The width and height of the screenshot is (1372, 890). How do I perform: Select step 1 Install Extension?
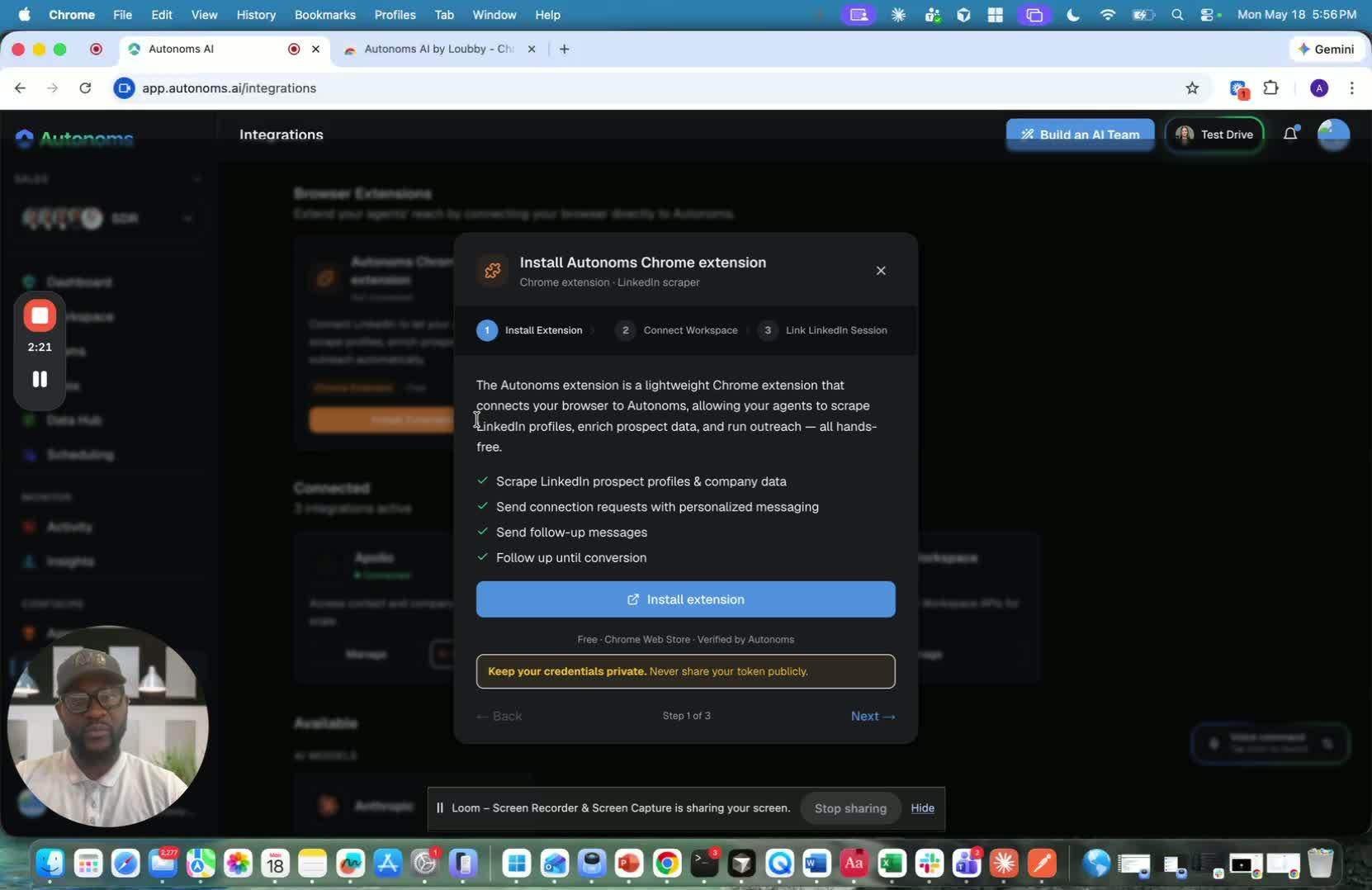pos(530,330)
